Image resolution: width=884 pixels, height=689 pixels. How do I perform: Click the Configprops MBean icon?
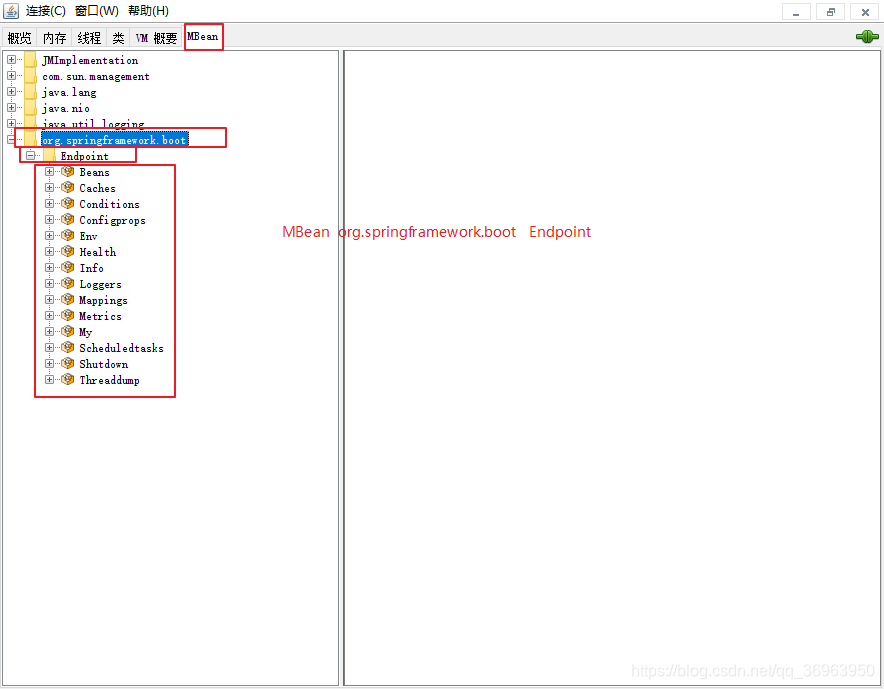click(x=68, y=219)
